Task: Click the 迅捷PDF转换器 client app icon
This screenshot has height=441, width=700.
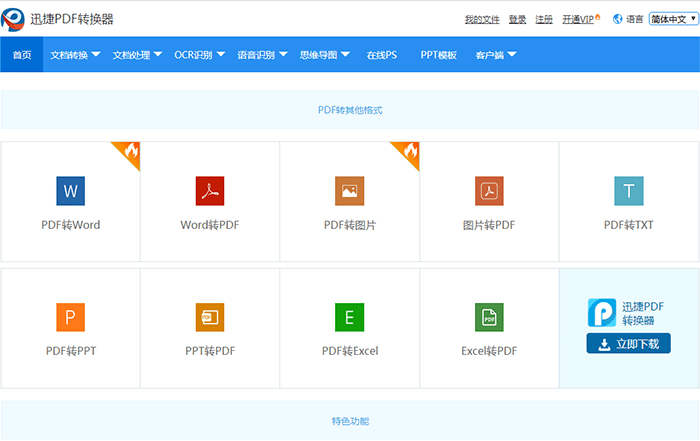Action: coord(602,313)
